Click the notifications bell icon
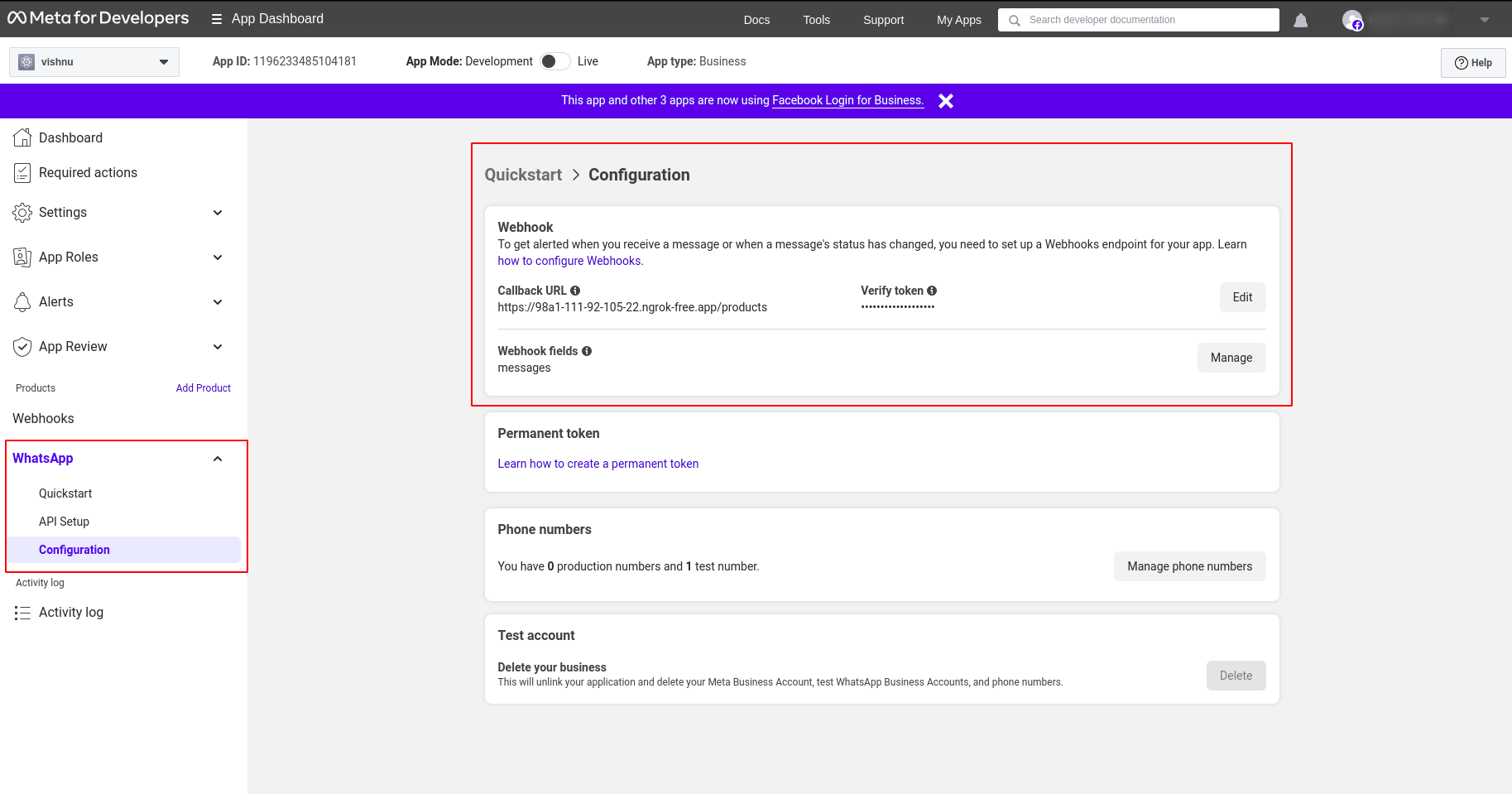The height and width of the screenshot is (794, 1512). [x=1300, y=21]
